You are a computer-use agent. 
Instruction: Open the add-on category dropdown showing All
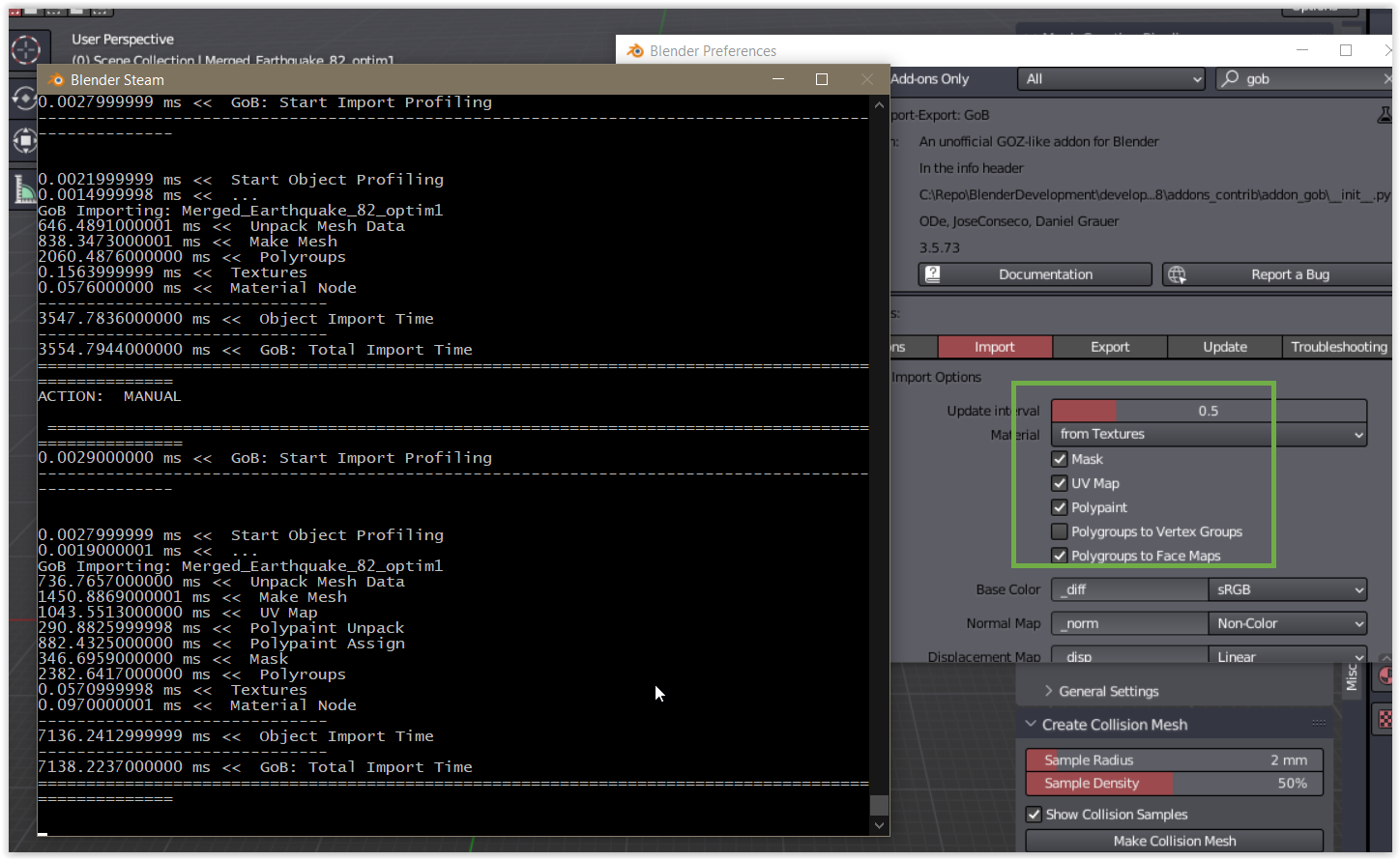(x=1111, y=79)
